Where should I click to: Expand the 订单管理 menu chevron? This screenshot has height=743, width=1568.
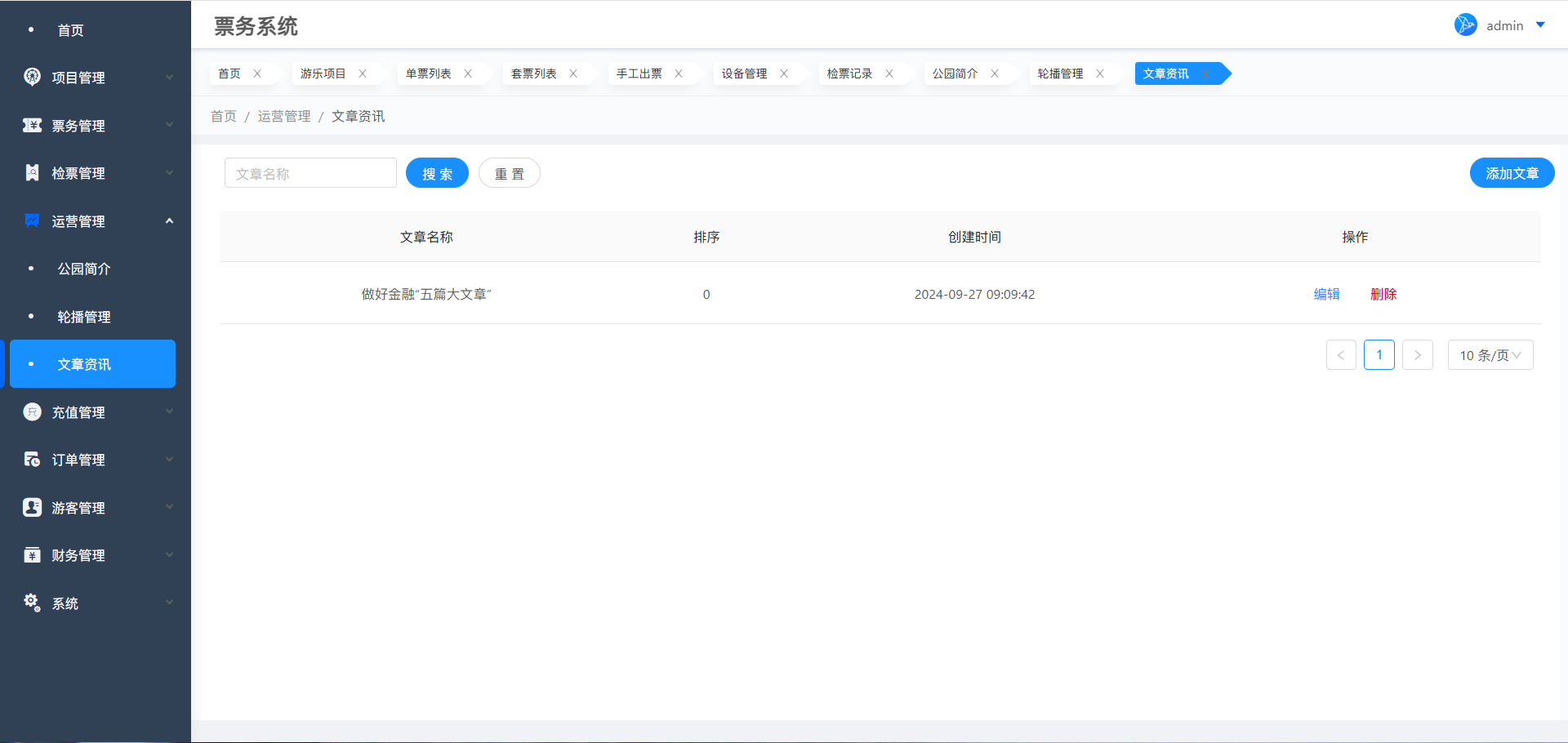169,460
